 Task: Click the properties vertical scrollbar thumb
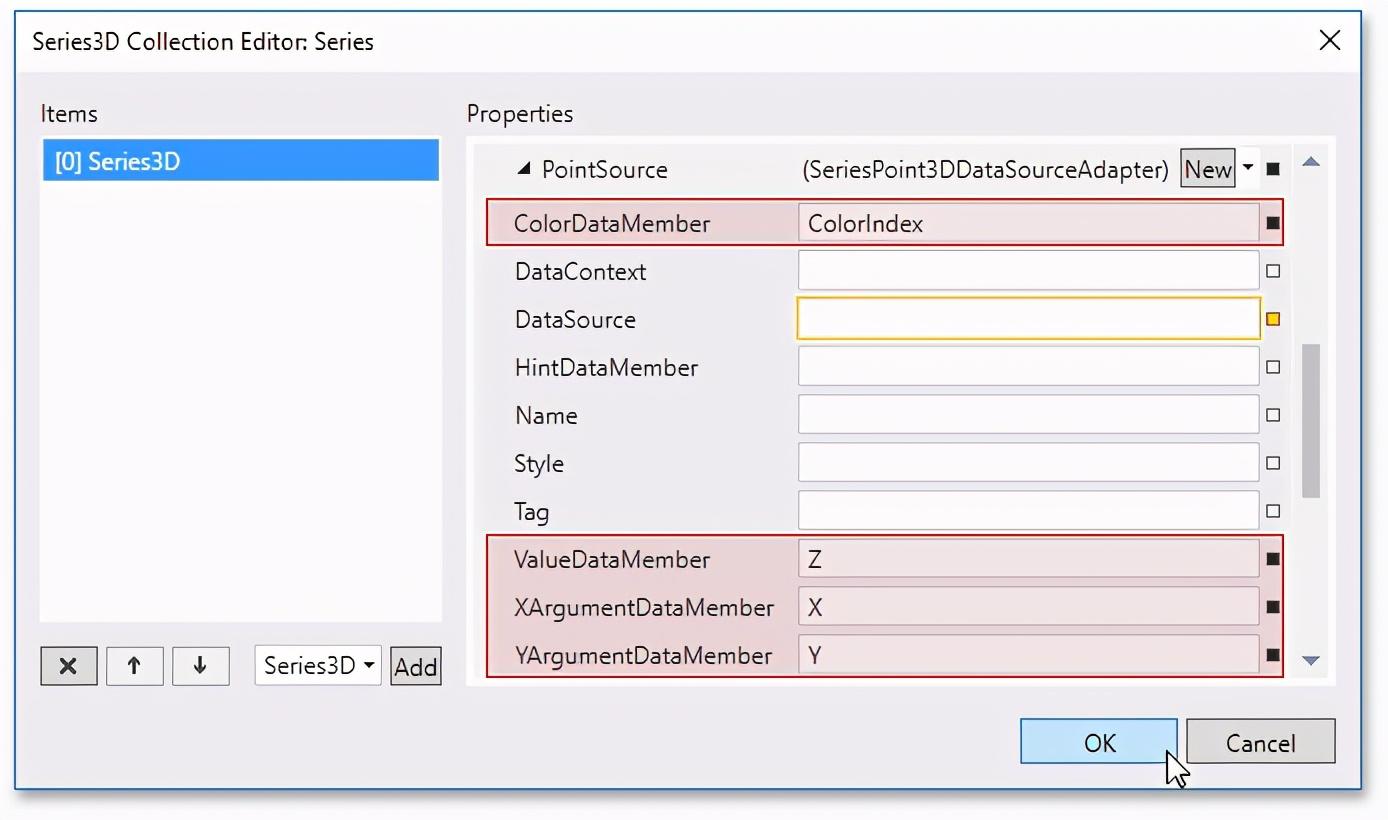pos(1311,420)
